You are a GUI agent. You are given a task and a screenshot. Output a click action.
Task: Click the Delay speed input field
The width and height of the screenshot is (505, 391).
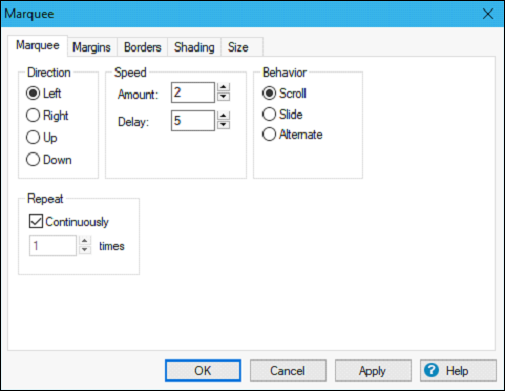click(x=193, y=120)
